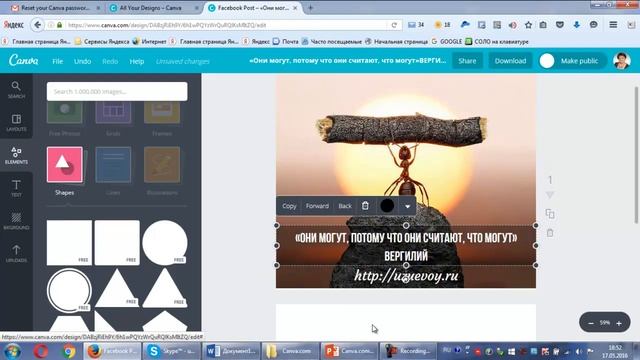Add the first square shape
The width and height of the screenshot is (640, 360).
(x=69, y=242)
